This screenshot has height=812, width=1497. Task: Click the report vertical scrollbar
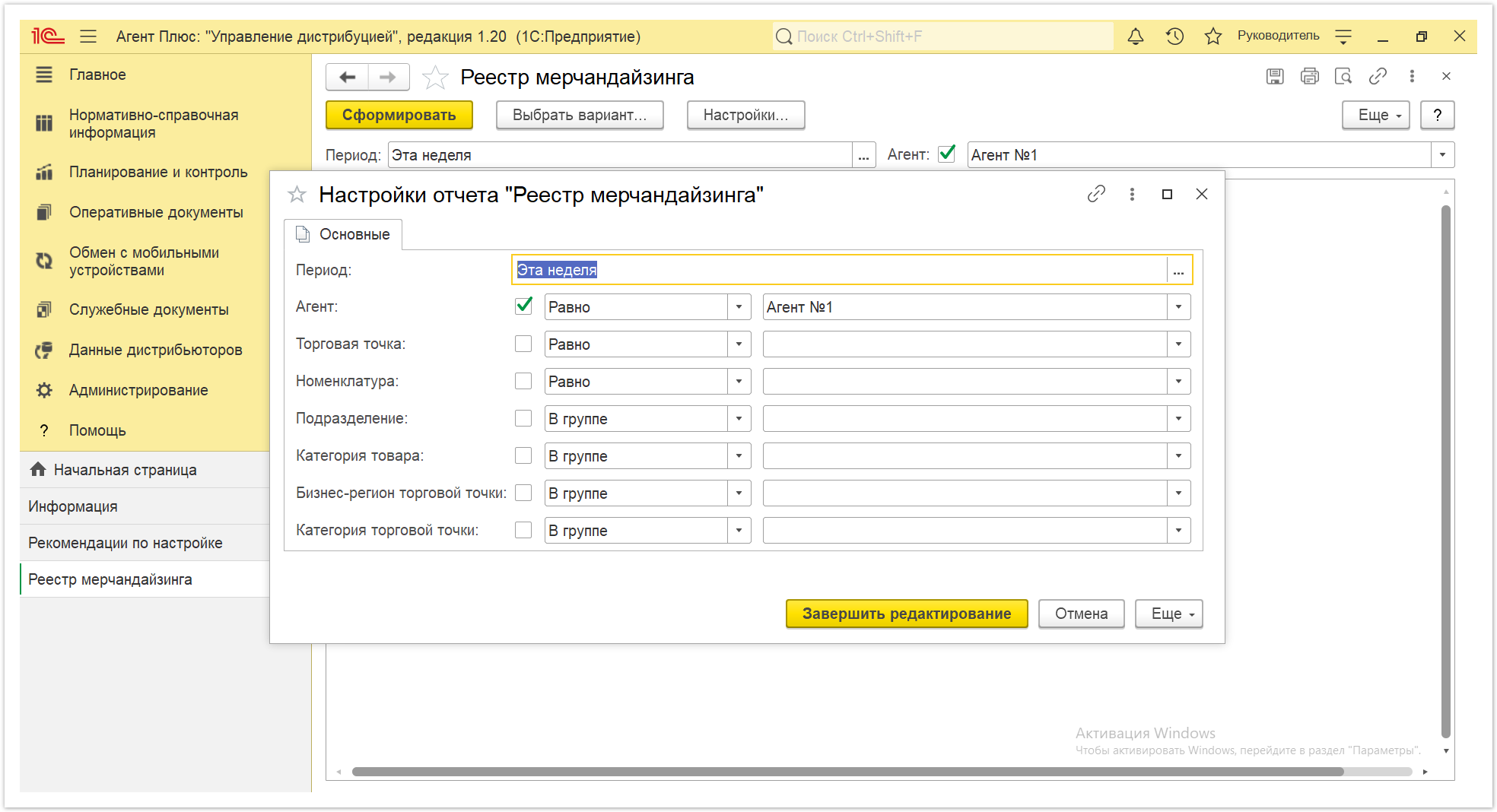point(1446,471)
